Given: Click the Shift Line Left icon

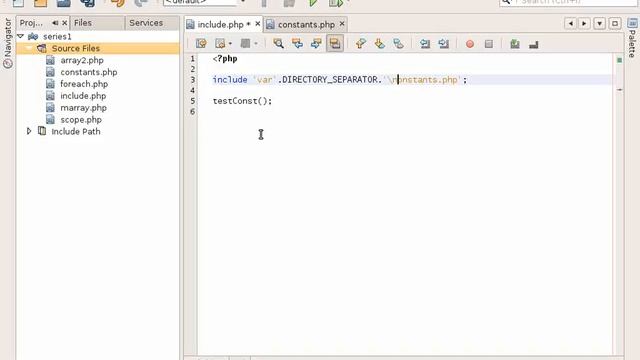Looking at the screenshot, I should [425, 44].
